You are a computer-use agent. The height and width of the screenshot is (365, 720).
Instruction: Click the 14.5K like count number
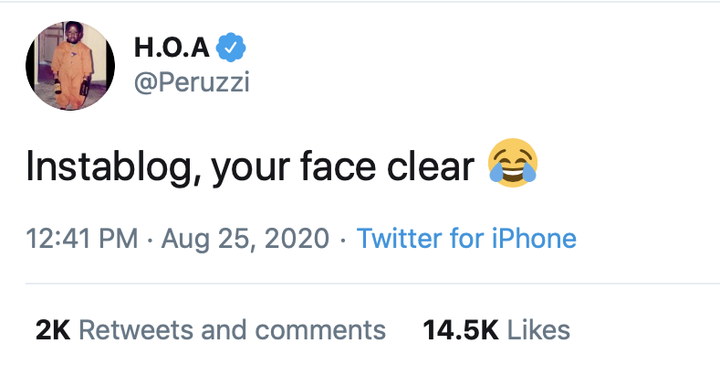click(x=461, y=330)
